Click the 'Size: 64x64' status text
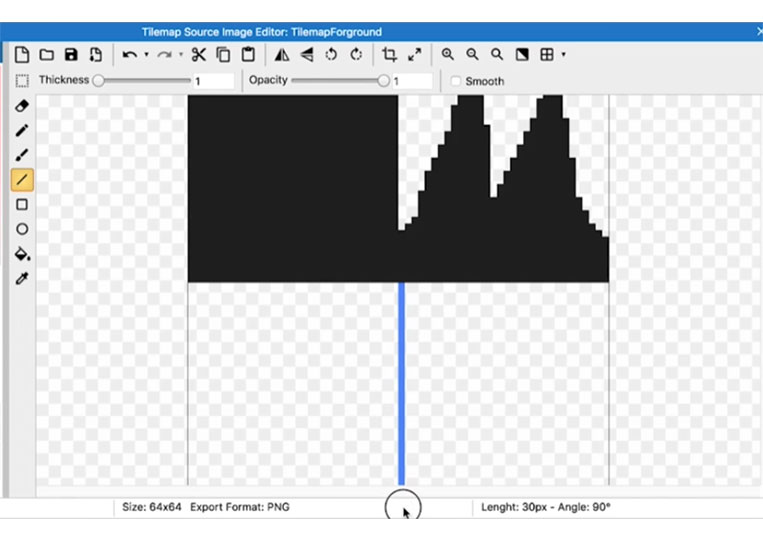The height and width of the screenshot is (541, 763). (x=151, y=507)
